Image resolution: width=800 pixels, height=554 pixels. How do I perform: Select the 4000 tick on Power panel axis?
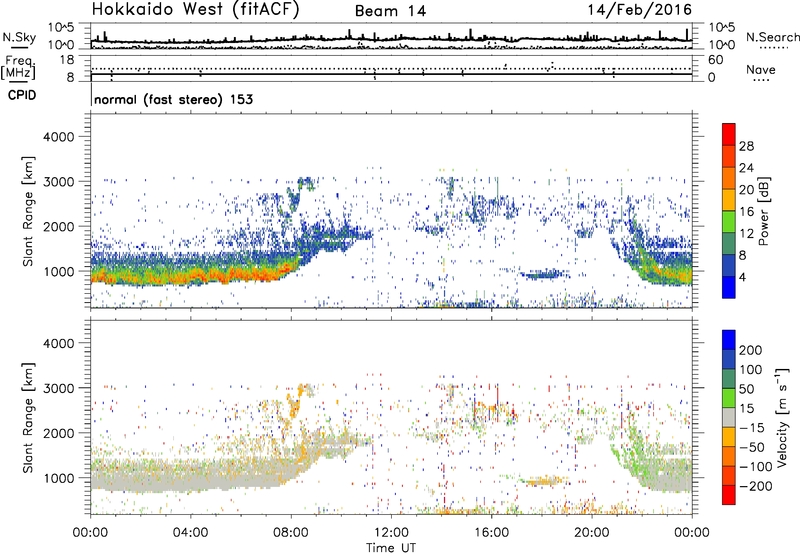click(x=58, y=137)
